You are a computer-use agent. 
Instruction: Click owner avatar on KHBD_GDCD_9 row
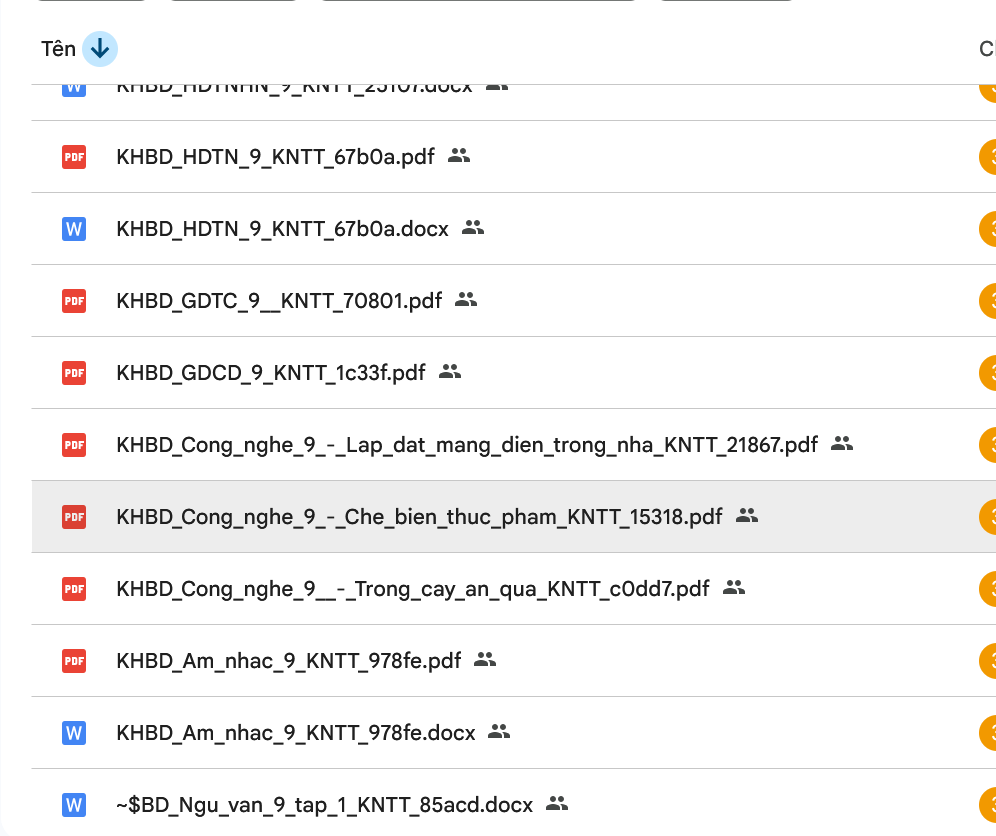[x=988, y=372]
